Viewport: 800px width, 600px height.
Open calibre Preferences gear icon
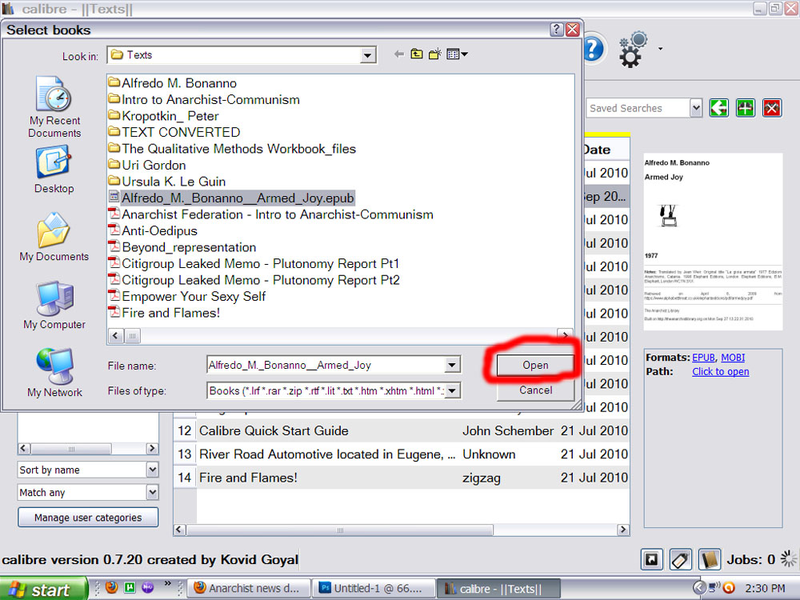(632, 49)
